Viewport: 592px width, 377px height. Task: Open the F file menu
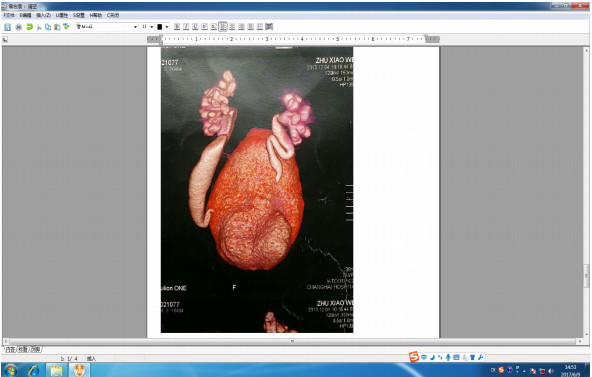coord(9,15)
